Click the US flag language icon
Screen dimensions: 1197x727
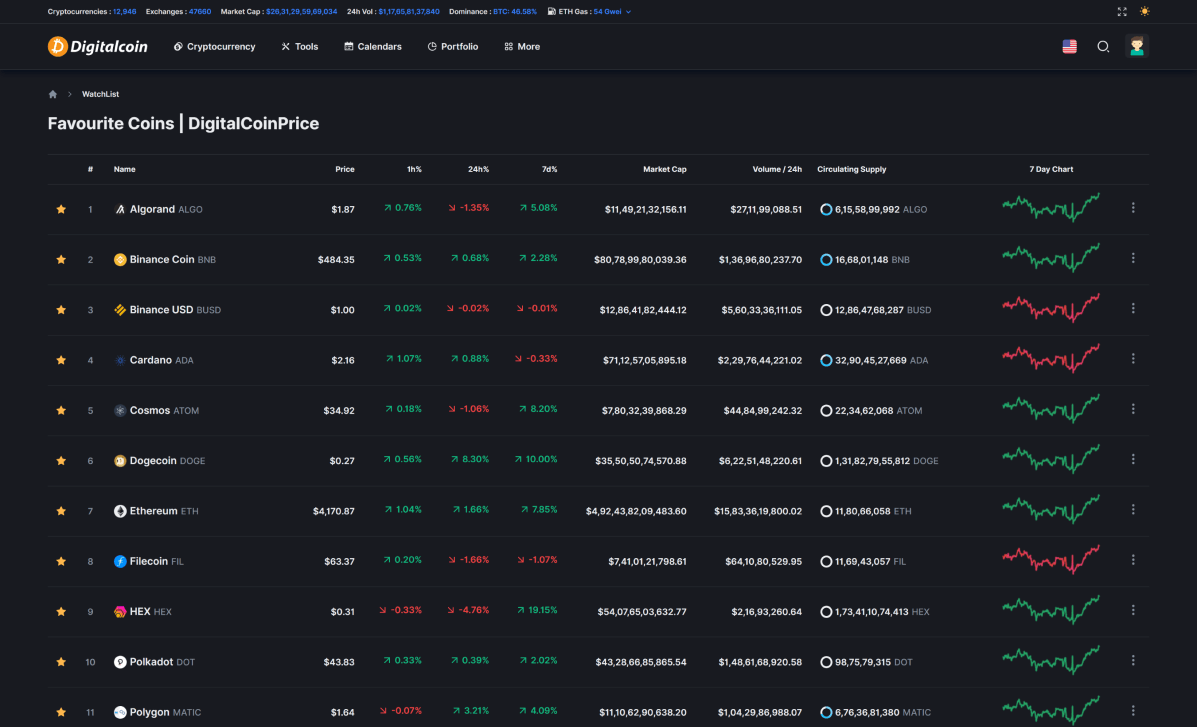click(x=1070, y=47)
